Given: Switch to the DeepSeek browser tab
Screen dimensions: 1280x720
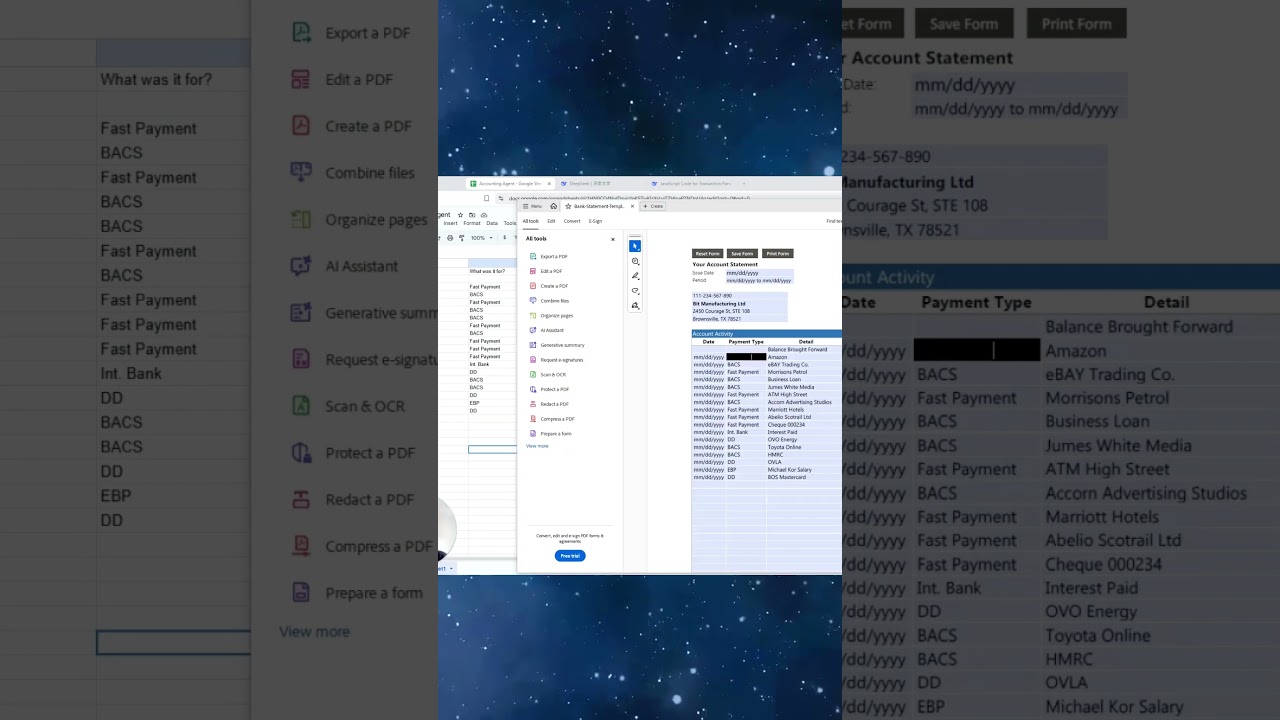Looking at the screenshot, I should coord(590,184).
